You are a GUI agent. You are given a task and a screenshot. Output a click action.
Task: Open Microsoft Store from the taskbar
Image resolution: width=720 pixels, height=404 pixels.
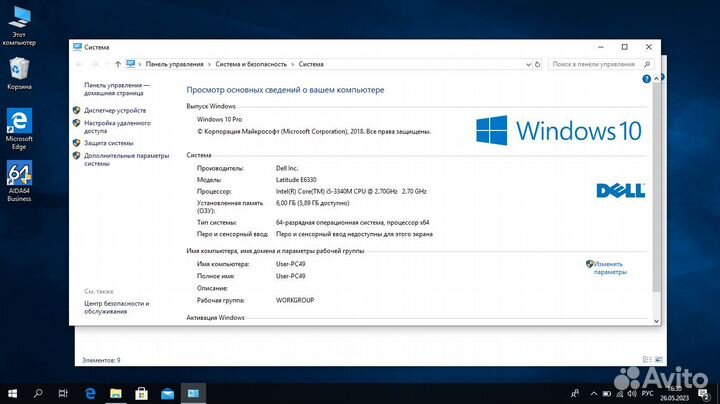tap(141, 393)
